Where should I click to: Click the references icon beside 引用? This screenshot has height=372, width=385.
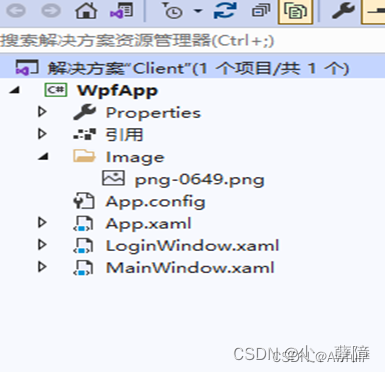(x=85, y=134)
